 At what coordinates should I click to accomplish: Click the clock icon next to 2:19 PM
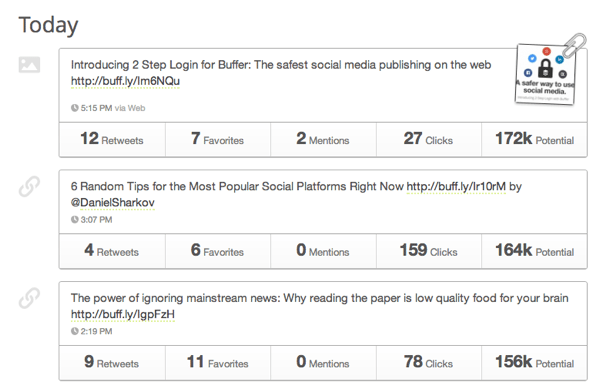click(x=75, y=331)
